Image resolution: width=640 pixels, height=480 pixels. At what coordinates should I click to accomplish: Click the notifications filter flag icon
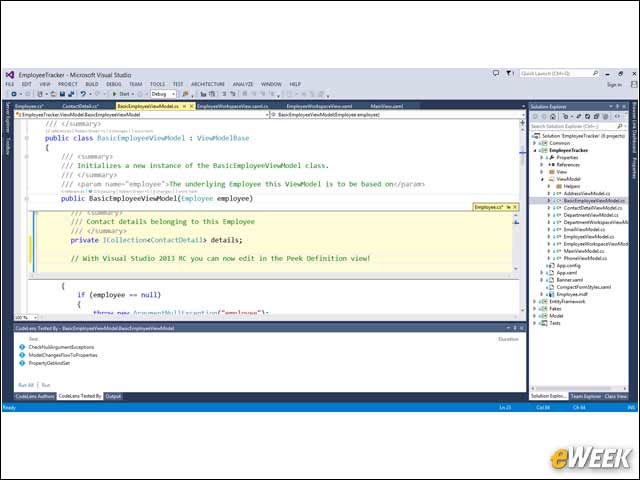(509, 73)
